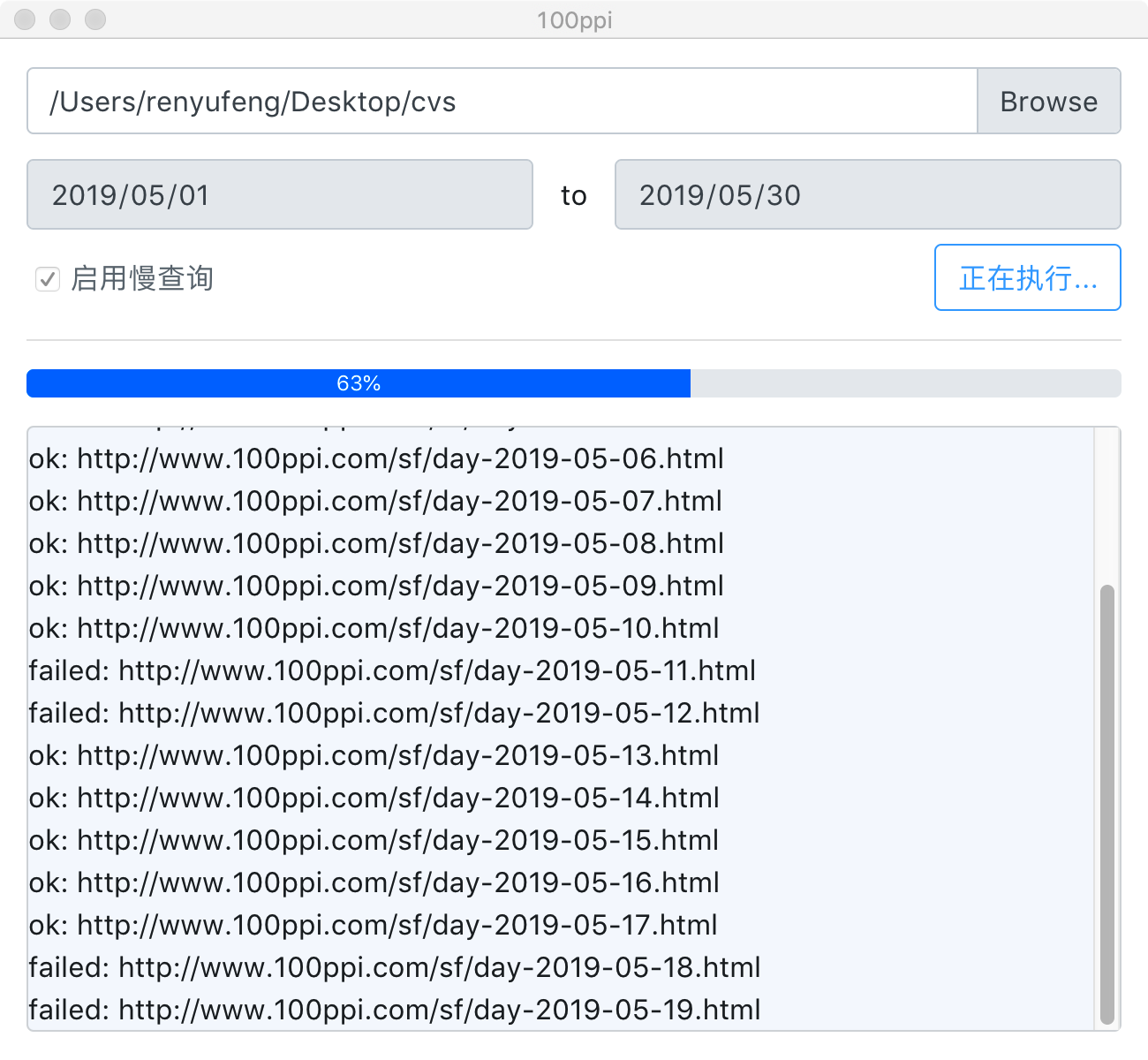Select failed line for day-2019-05-19.html

click(x=395, y=1010)
